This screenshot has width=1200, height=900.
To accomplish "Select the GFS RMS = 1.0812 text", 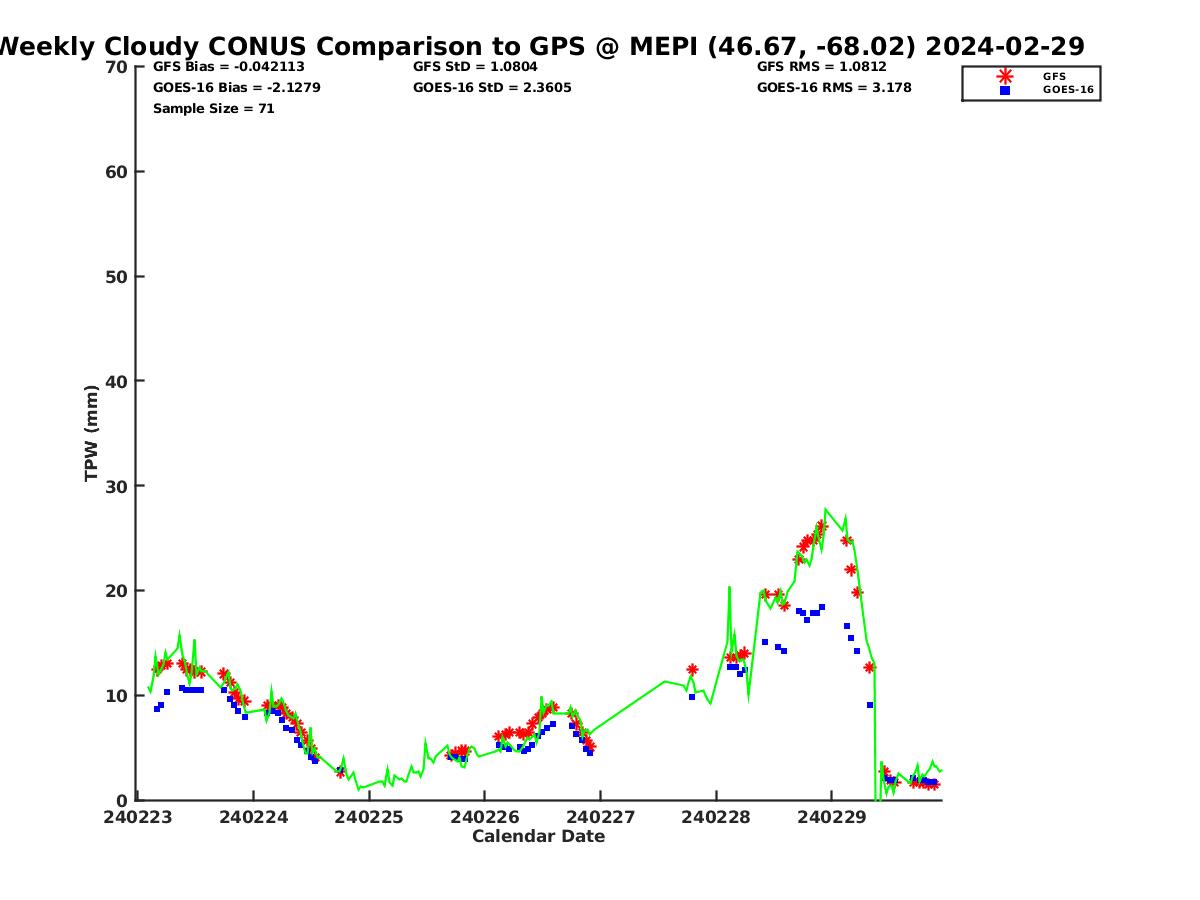I will click(821, 67).
